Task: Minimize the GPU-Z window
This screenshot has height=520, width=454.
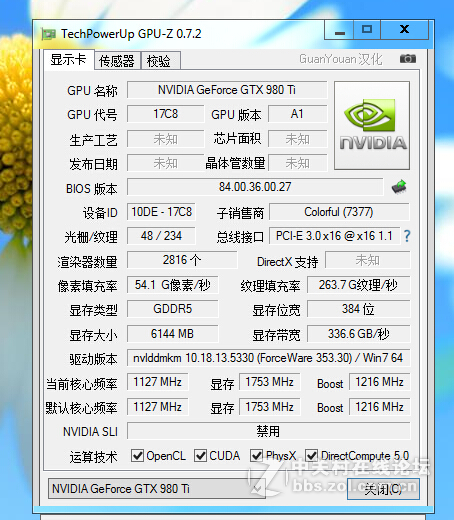Action: point(339,30)
